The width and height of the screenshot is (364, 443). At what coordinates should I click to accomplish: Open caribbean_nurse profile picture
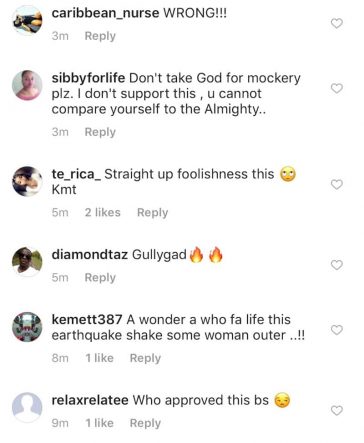[x=27, y=20]
